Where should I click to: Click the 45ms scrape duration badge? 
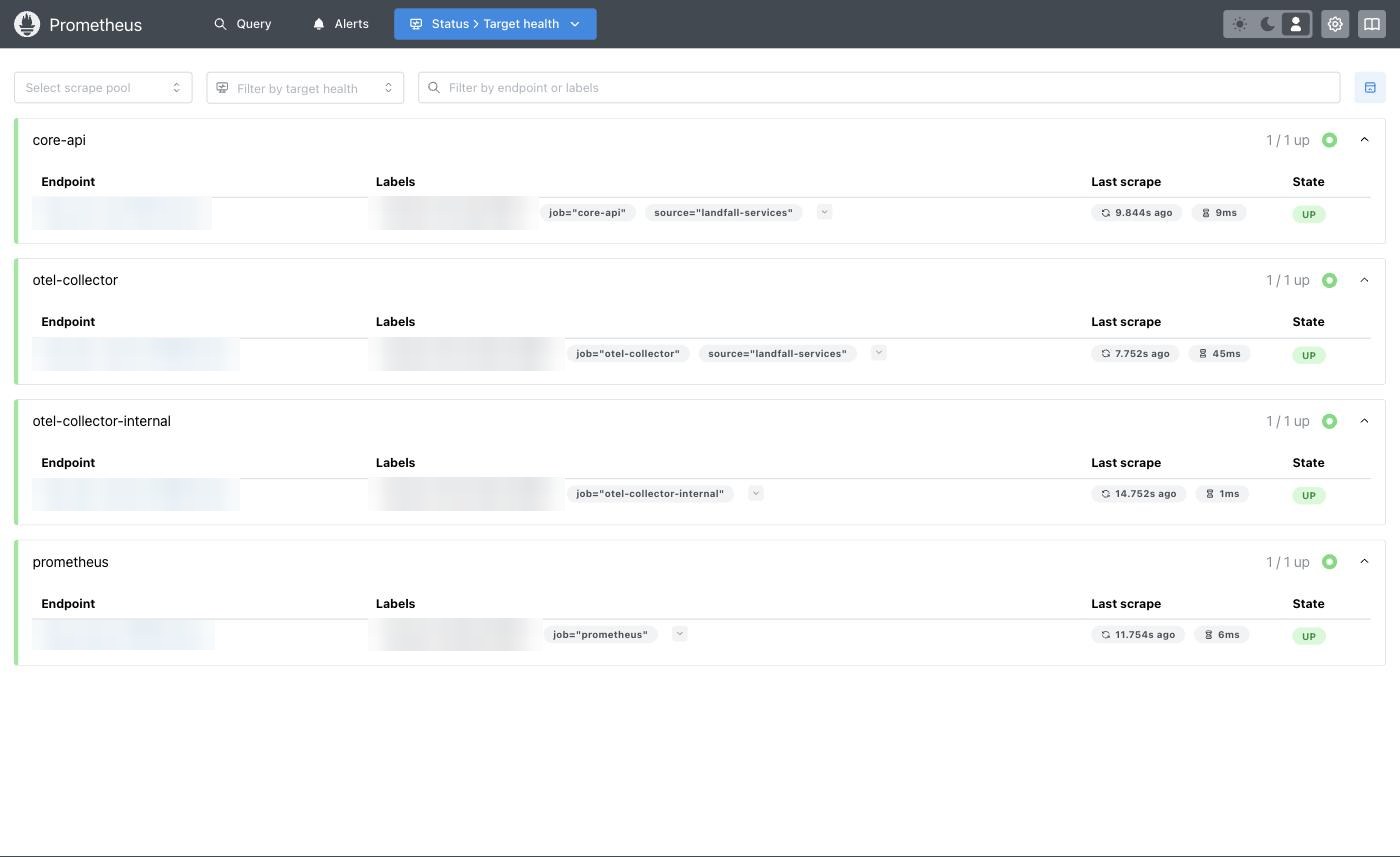(x=1219, y=354)
